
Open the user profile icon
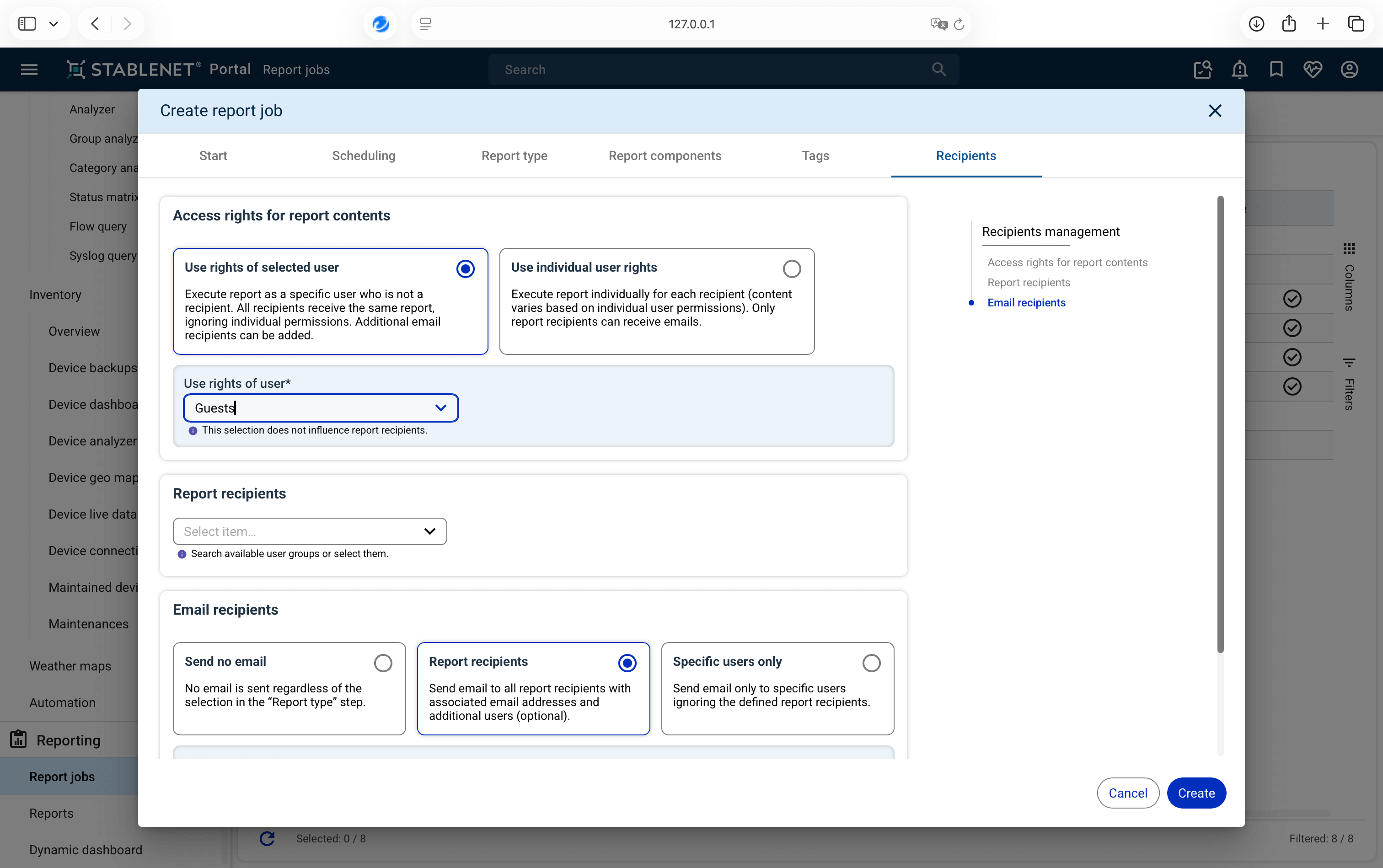(x=1349, y=70)
